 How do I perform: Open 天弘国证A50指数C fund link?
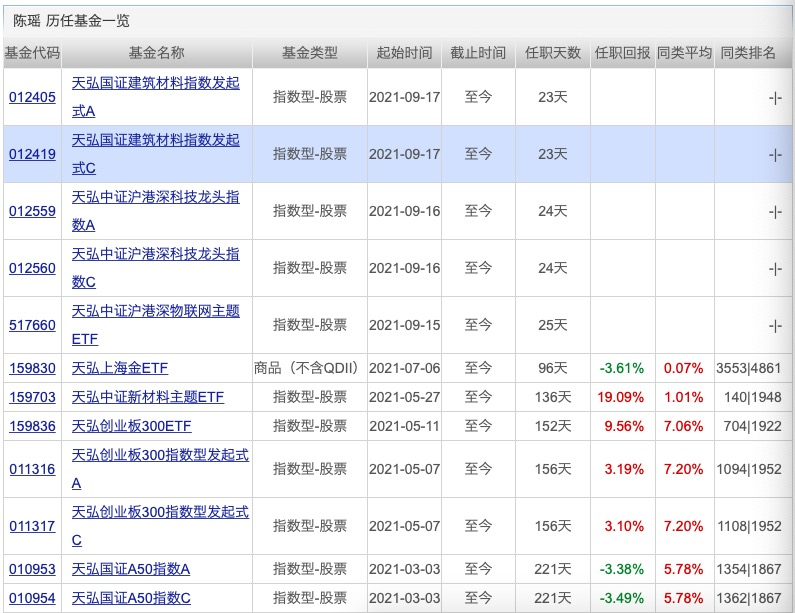(131, 598)
